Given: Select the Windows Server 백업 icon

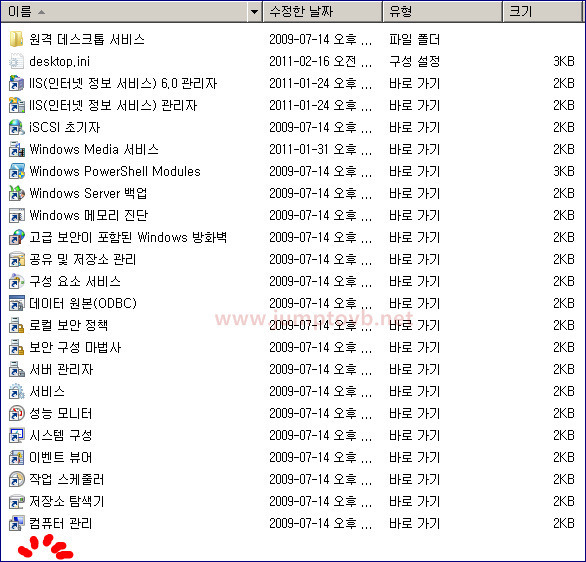Looking at the screenshot, I should pos(16,194).
